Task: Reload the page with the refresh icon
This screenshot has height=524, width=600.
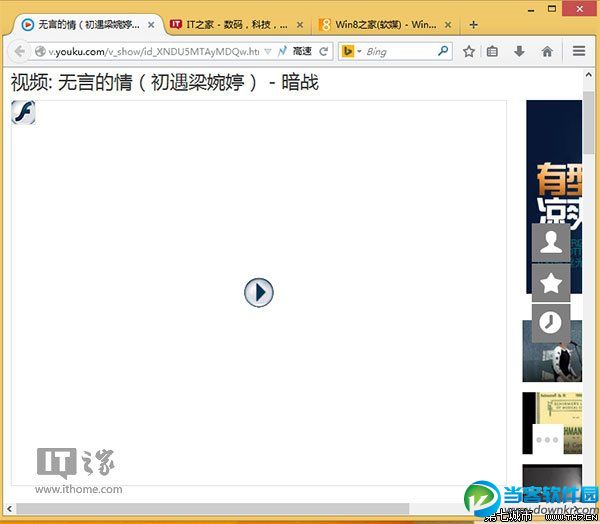Action: point(324,51)
